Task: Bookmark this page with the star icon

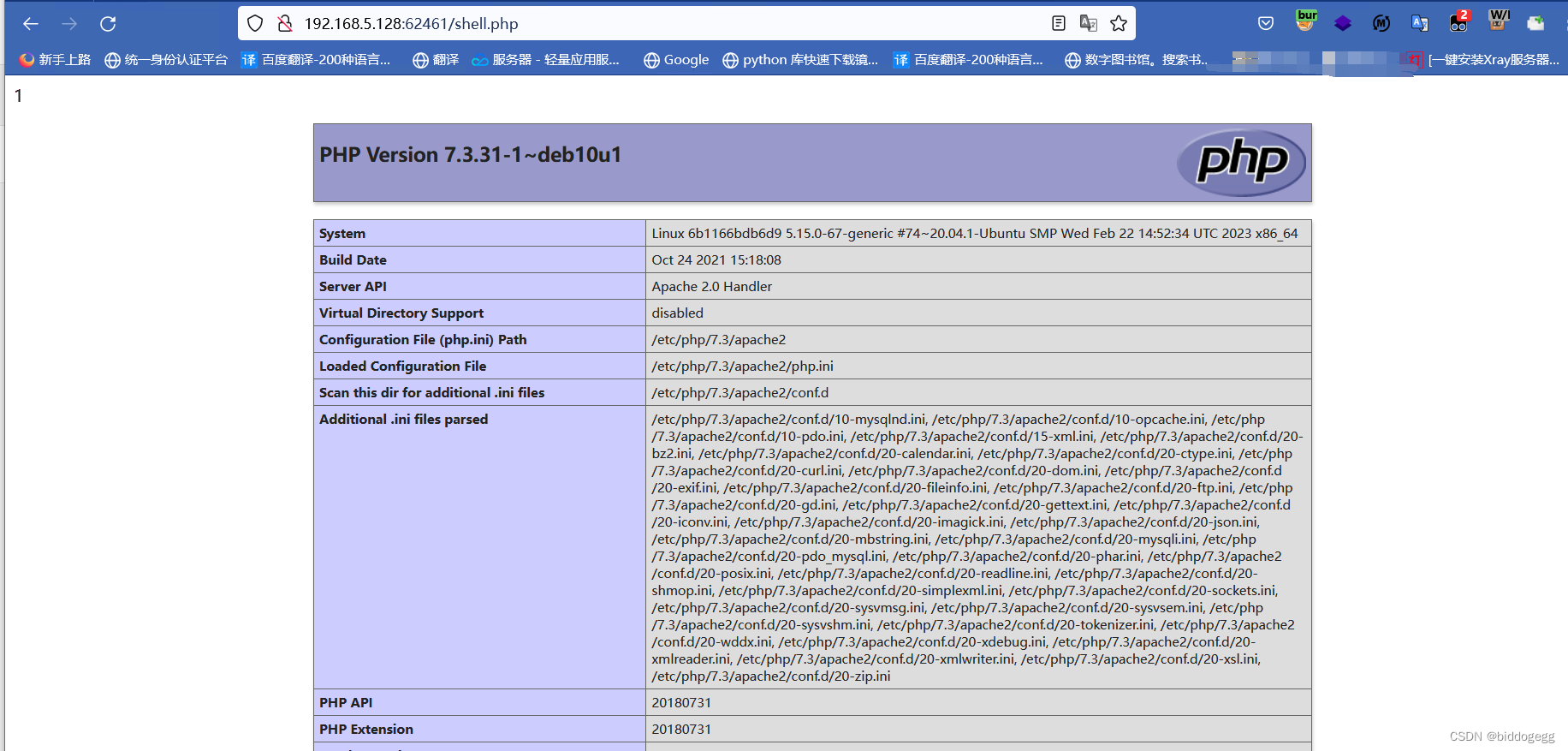Action: pyautogui.click(x=1119, y=24)
